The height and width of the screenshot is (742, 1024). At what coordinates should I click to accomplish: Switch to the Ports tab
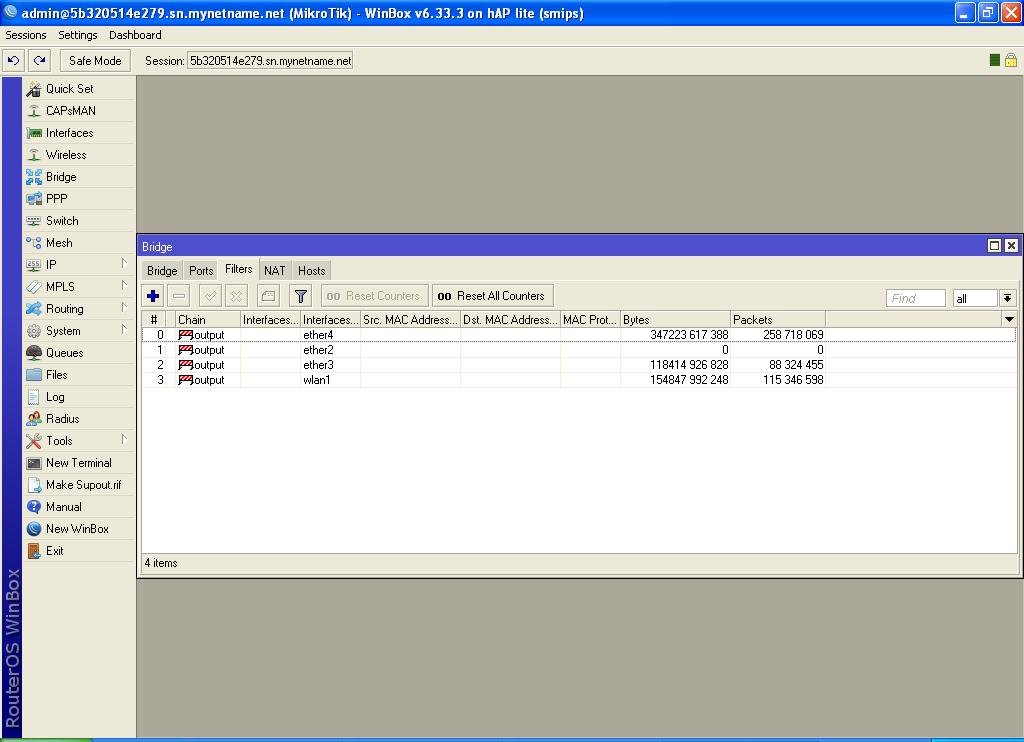pos(201,271)
